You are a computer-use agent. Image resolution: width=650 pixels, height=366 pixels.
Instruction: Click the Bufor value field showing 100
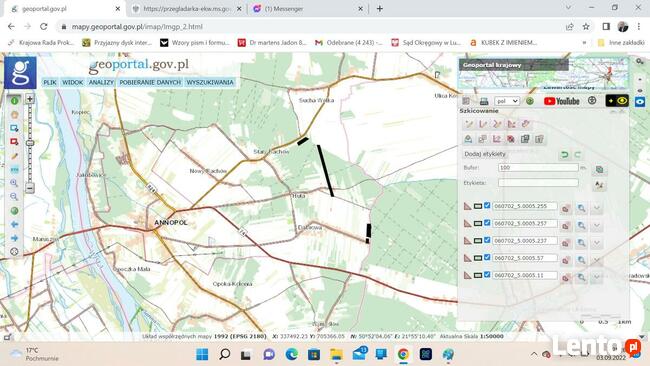point(538,167)
